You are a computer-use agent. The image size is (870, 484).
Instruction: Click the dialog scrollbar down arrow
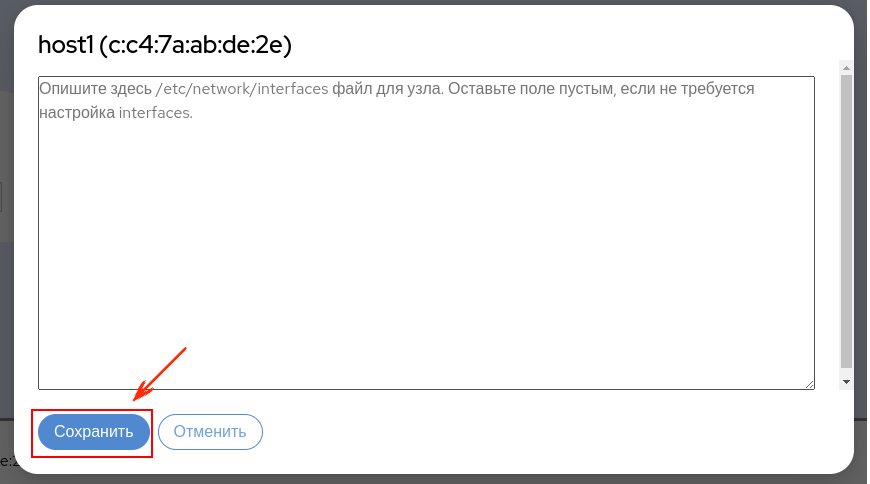click(x=846, y=382)
